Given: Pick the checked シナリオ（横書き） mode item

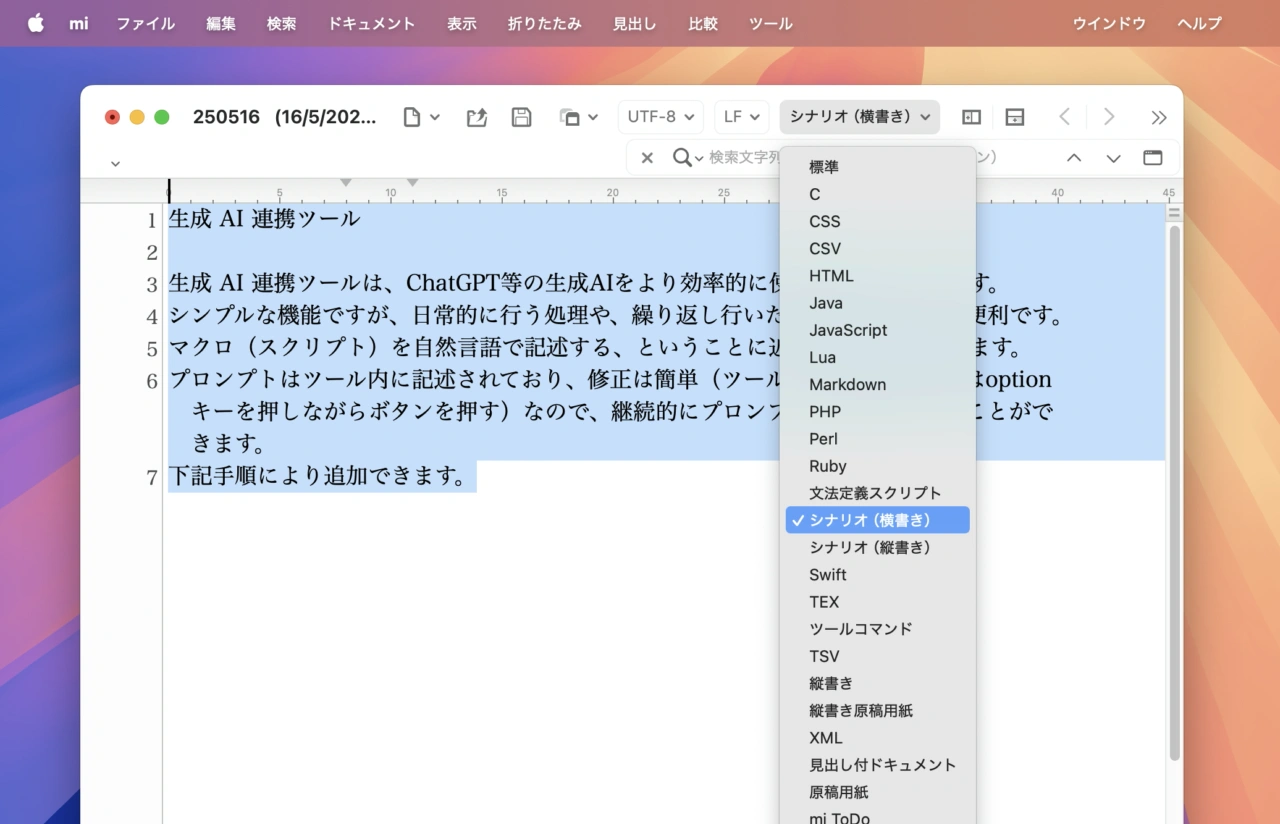Looking at the screenshot, I should coord(870,520).
